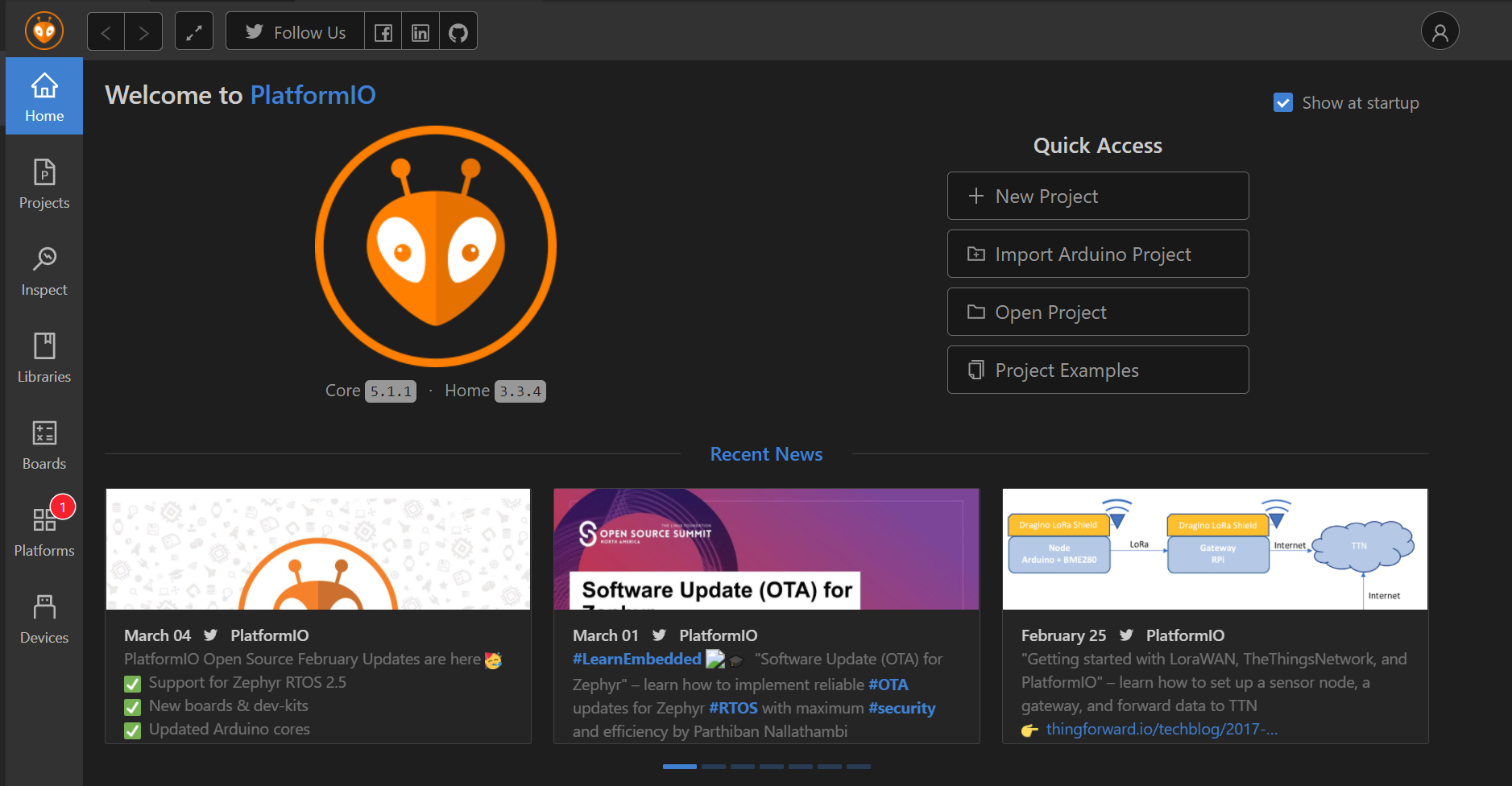Open the PlatformIO GitHub page icon

point(458,32)
